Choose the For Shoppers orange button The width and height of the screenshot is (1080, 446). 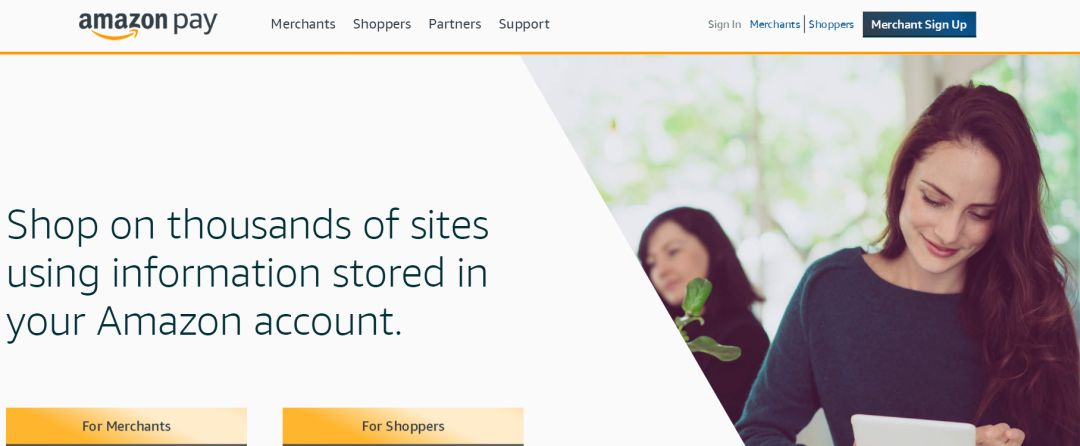(403, 426)
